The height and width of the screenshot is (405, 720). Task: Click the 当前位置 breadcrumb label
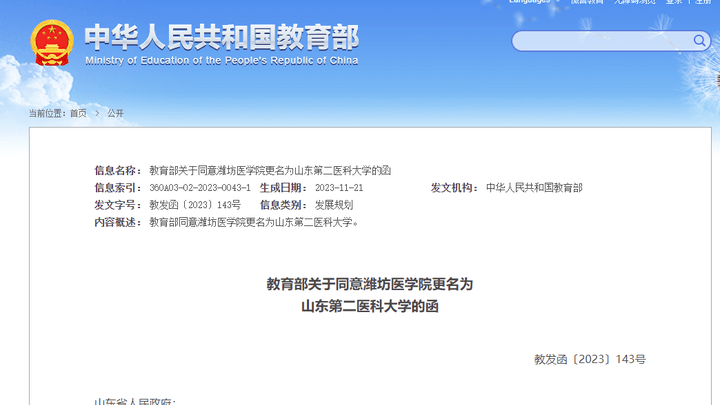coord(47,113)
